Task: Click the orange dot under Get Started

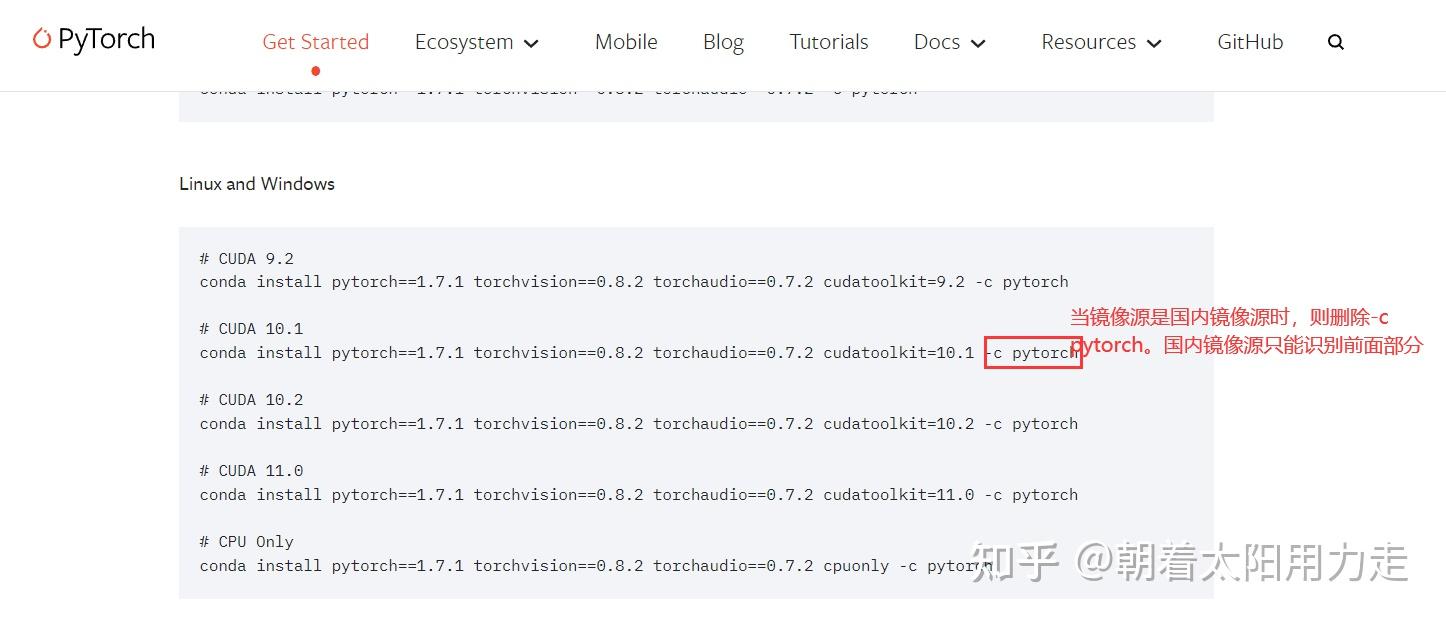Action: [x=315, y=71]
